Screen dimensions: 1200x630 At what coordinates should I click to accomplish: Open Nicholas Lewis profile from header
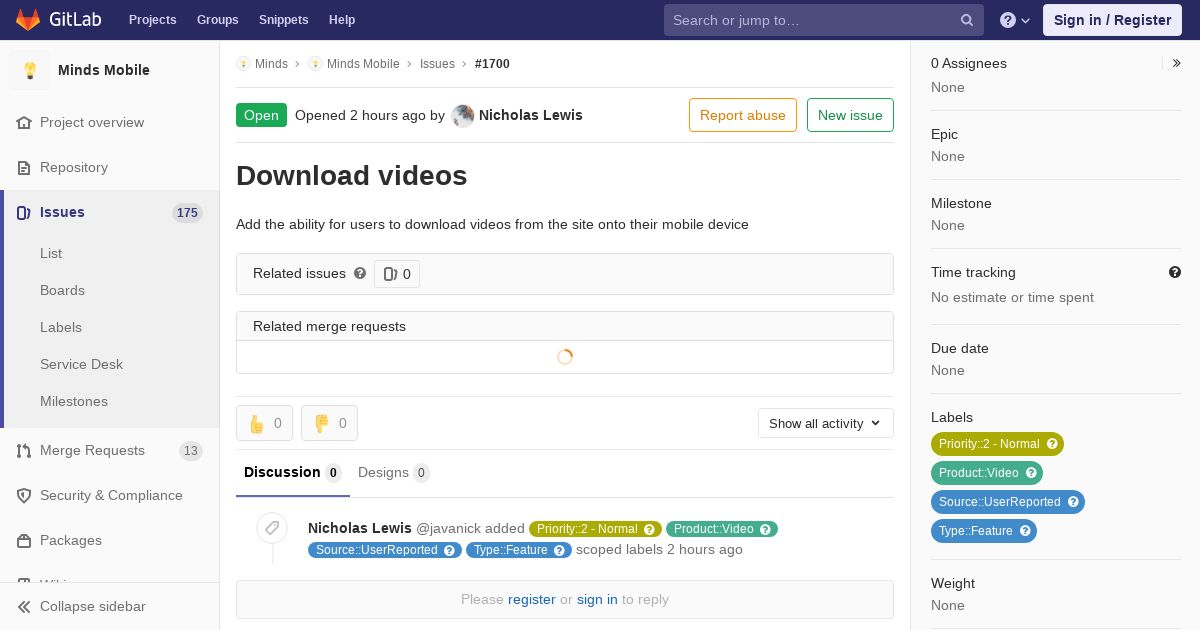coord(531,115)
